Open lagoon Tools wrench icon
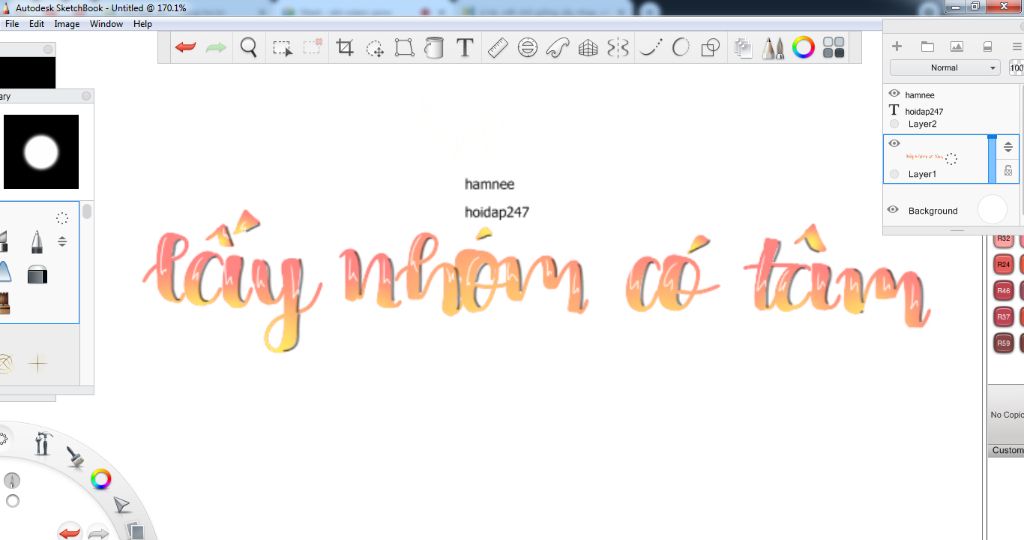1024x540 pixels. 42,443
